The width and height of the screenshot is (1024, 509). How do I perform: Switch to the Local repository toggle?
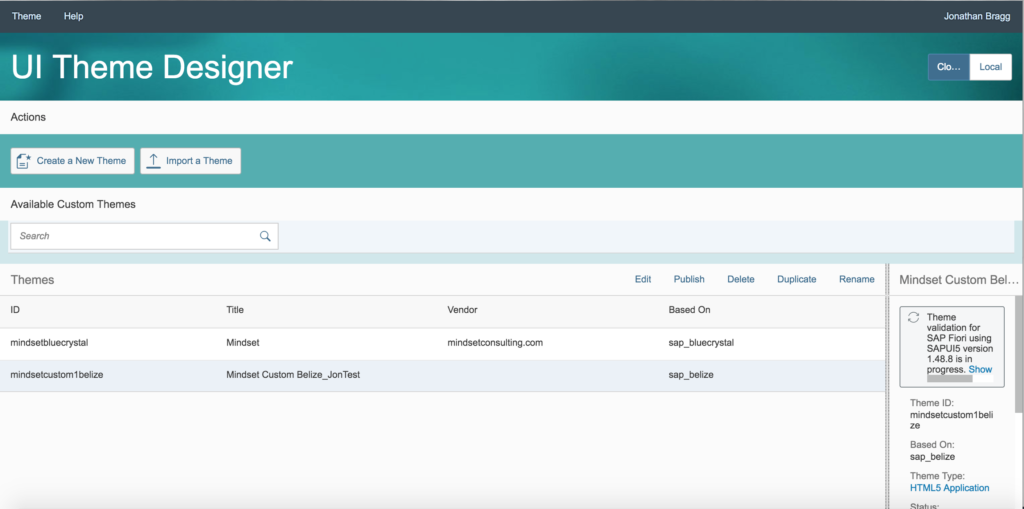click(x=991, y=67)
